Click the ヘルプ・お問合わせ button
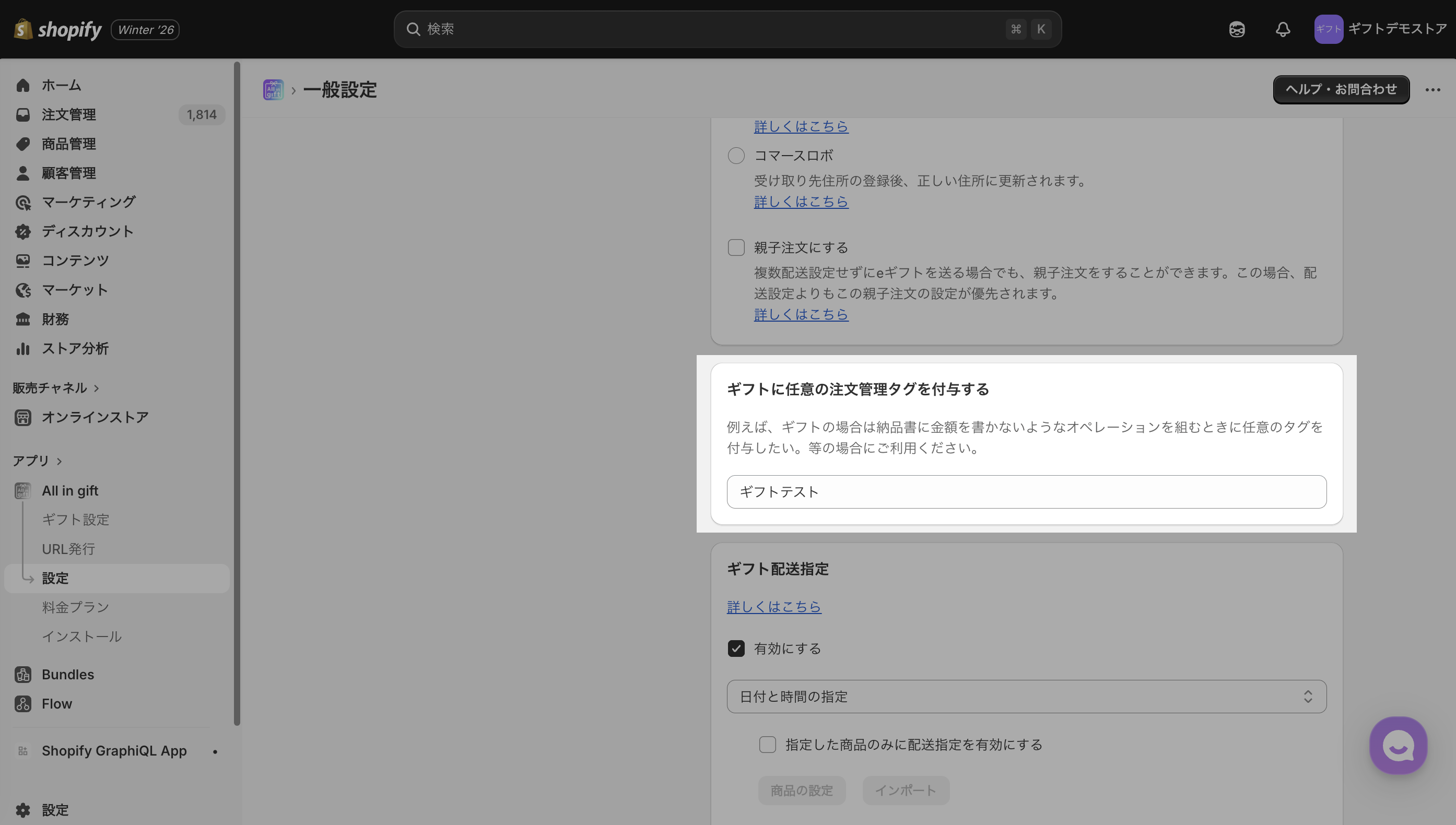This screenshot has height=825, width=1456. 1341,89
